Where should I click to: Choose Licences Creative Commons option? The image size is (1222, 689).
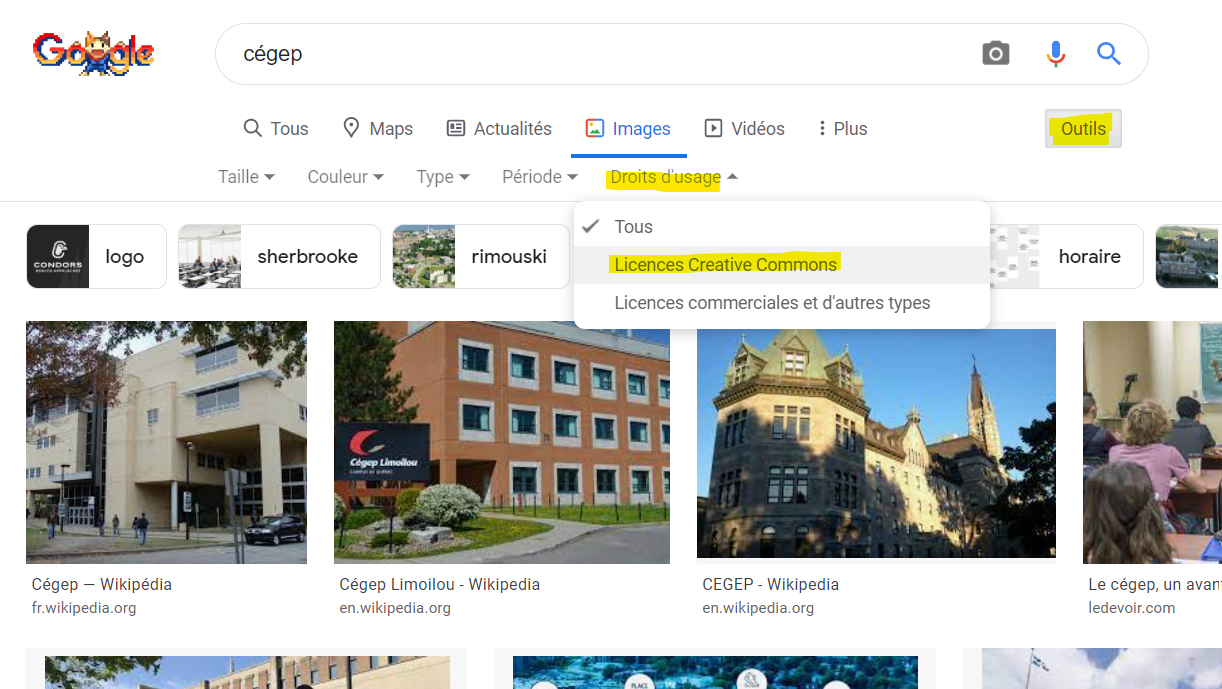pos(782,265)
